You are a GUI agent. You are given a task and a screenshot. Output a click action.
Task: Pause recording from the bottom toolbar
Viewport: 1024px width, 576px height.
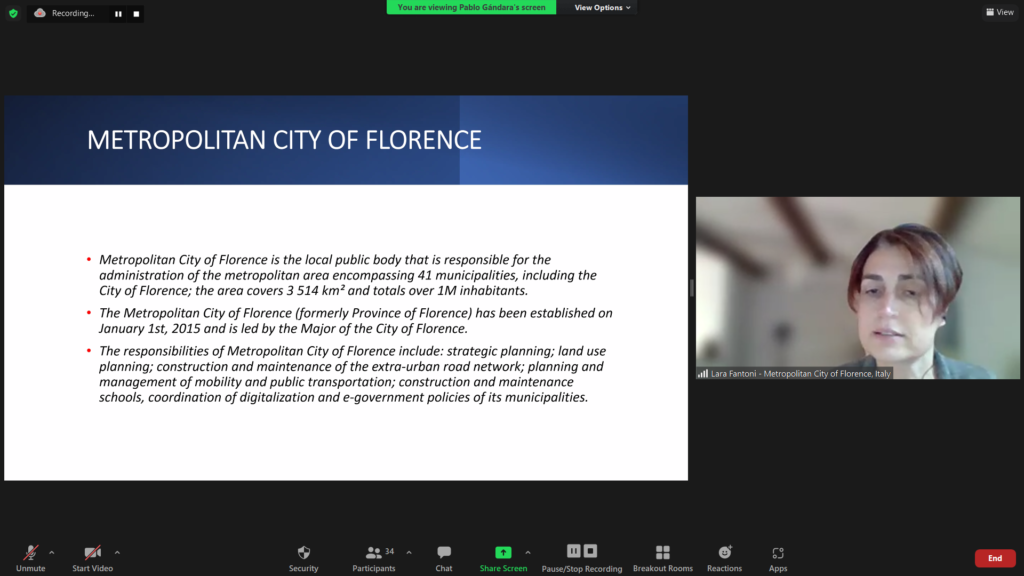574,551
